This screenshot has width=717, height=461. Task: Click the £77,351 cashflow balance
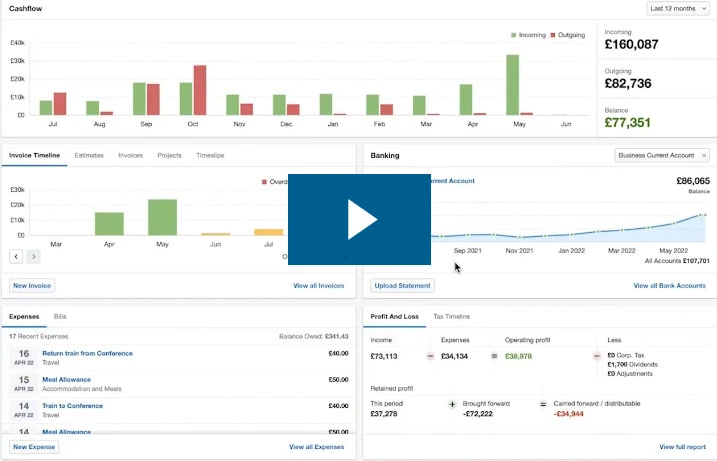tap(627, 123)
